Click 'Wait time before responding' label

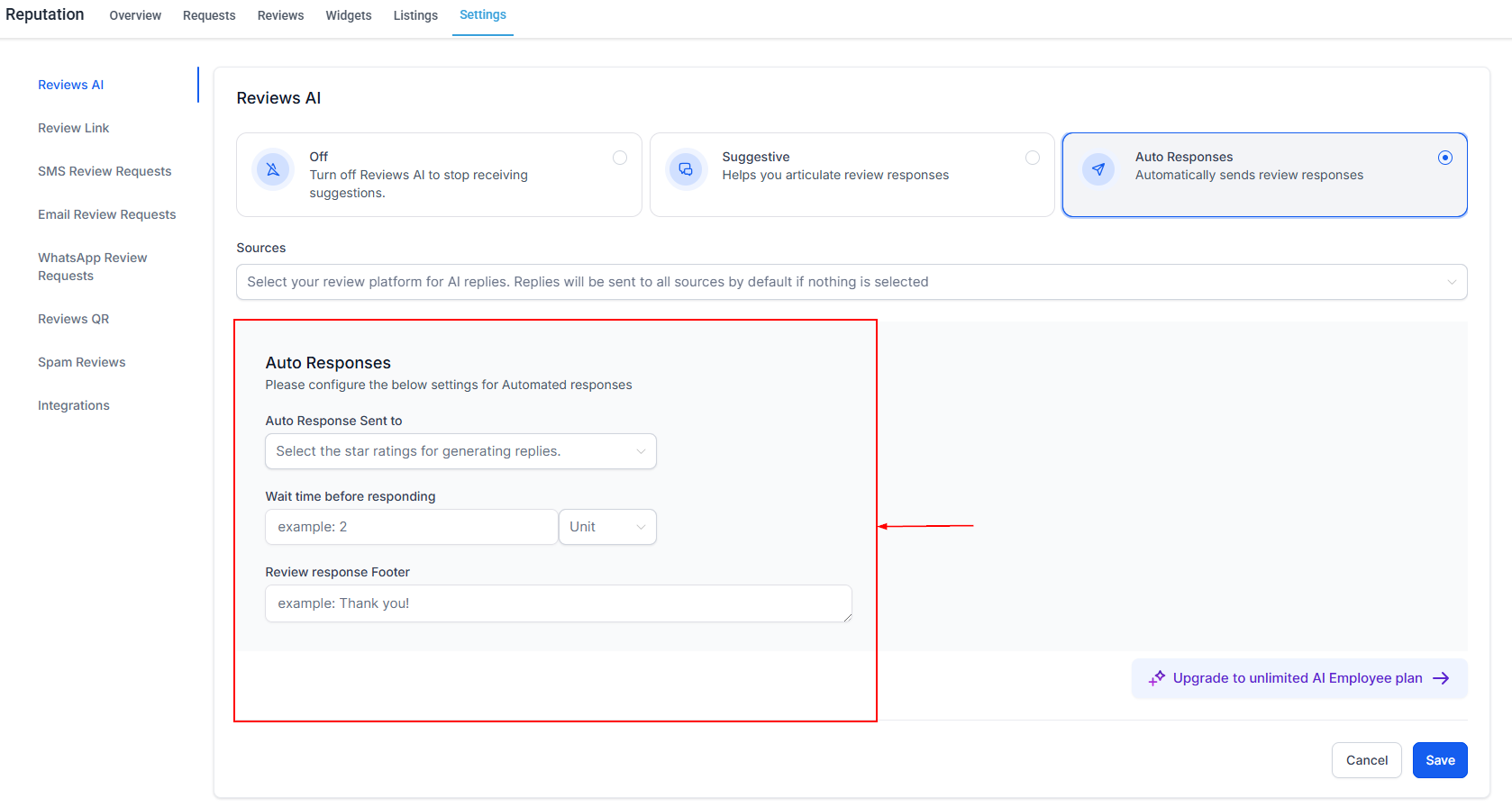pos(351,496)
